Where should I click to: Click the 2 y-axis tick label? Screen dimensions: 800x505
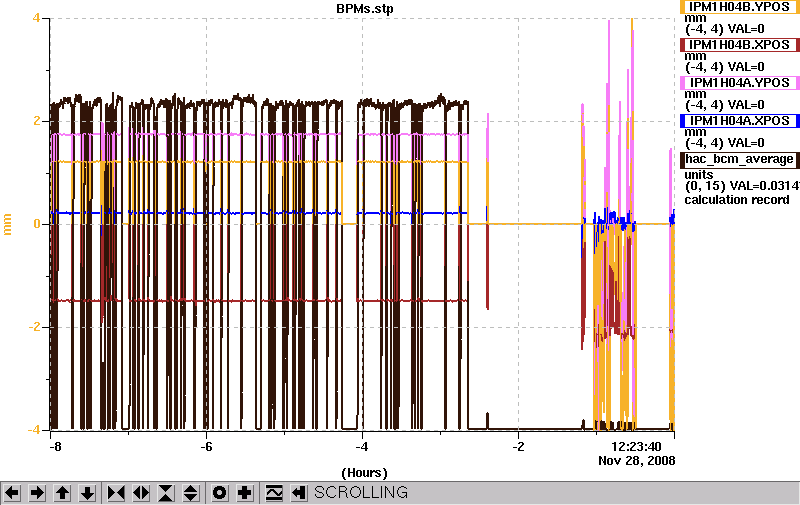(37, 121)
